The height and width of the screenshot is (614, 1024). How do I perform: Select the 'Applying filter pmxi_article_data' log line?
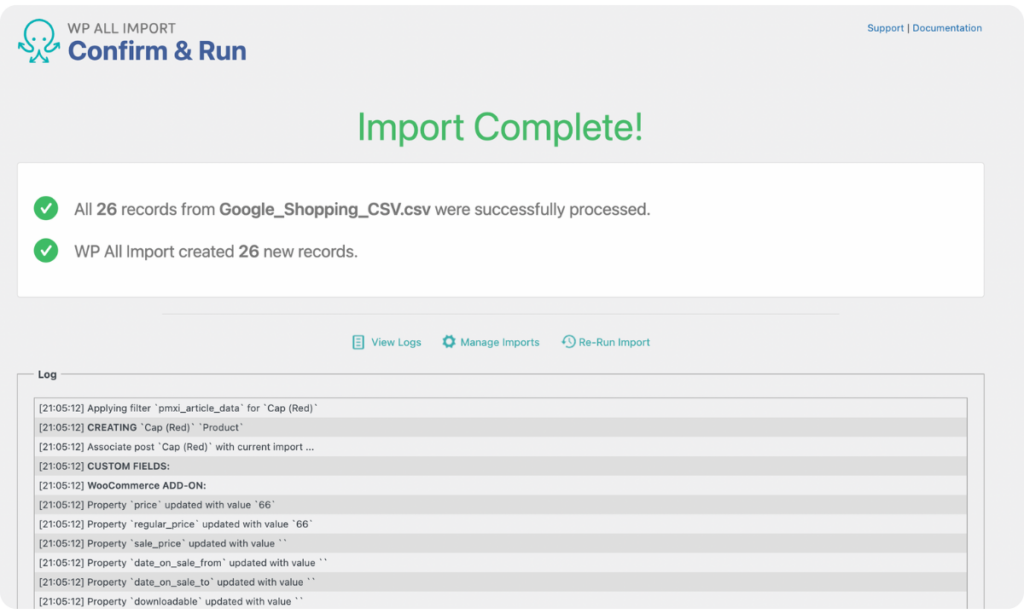pyautogui.click(x=500, y=408)
